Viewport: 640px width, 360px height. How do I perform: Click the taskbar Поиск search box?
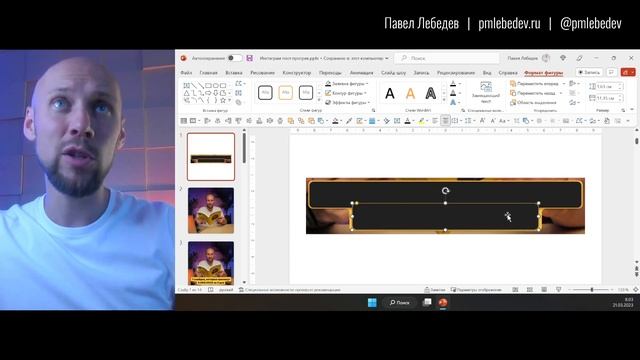pyautogui.click(x=399, y=302)
